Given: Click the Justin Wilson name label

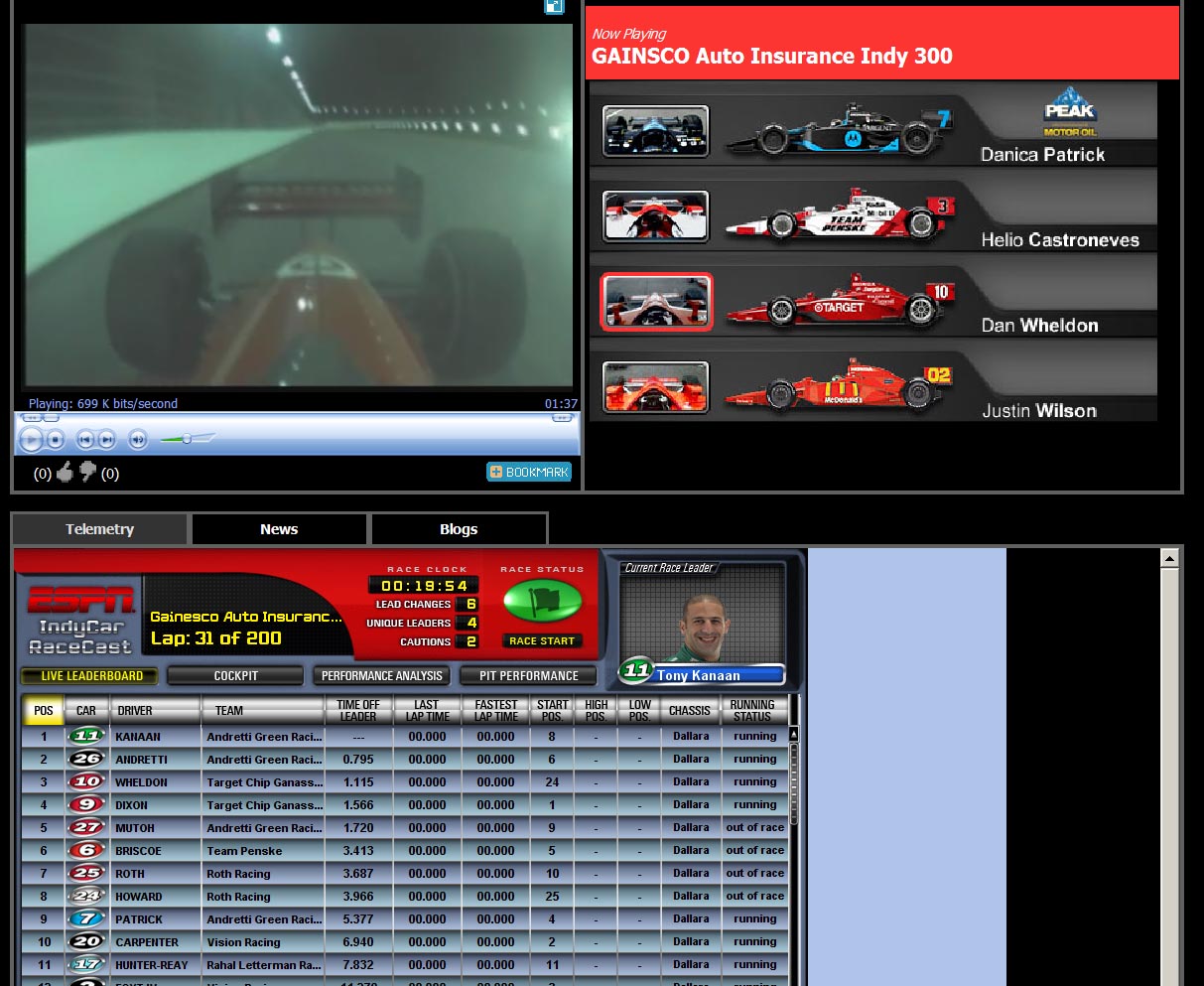Looking at the screenshot, I should (x=1039, y=411).
